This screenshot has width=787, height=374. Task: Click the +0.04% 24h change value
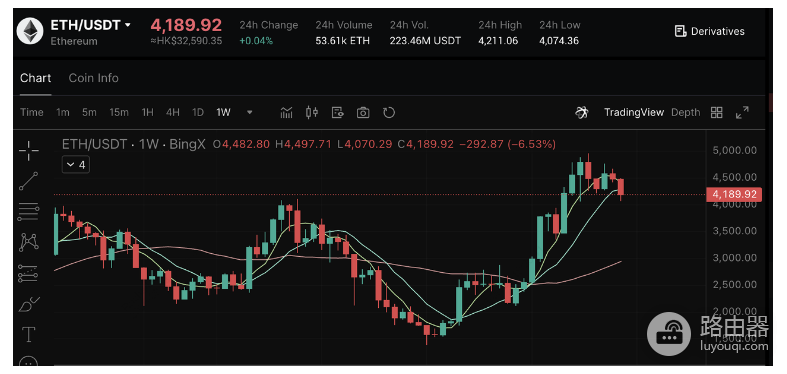256,41
